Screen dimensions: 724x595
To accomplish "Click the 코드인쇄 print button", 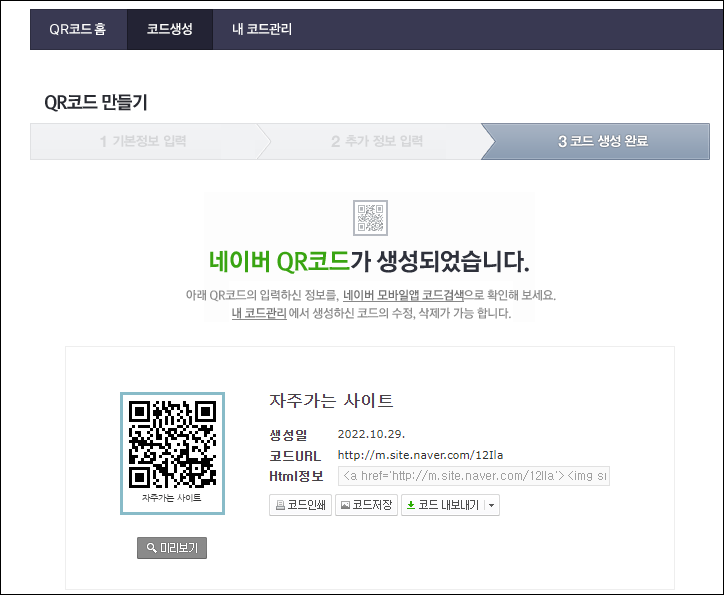I will [300, 505].
